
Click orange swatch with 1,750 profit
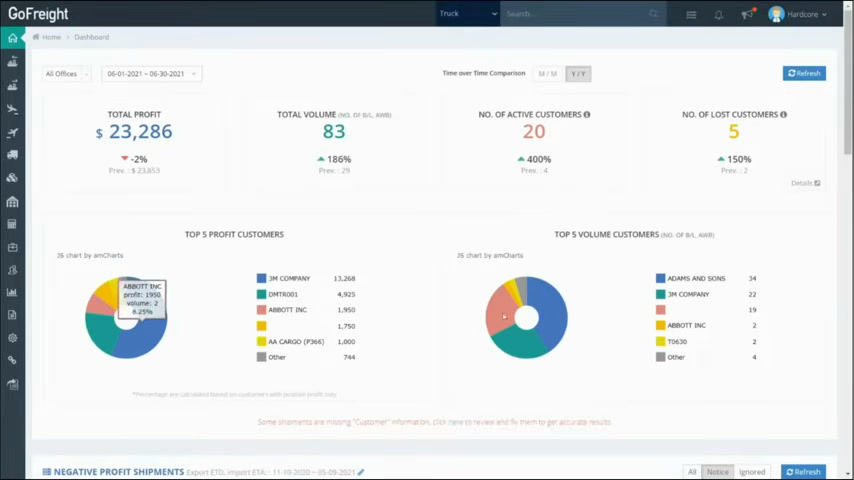pos(261,326)
